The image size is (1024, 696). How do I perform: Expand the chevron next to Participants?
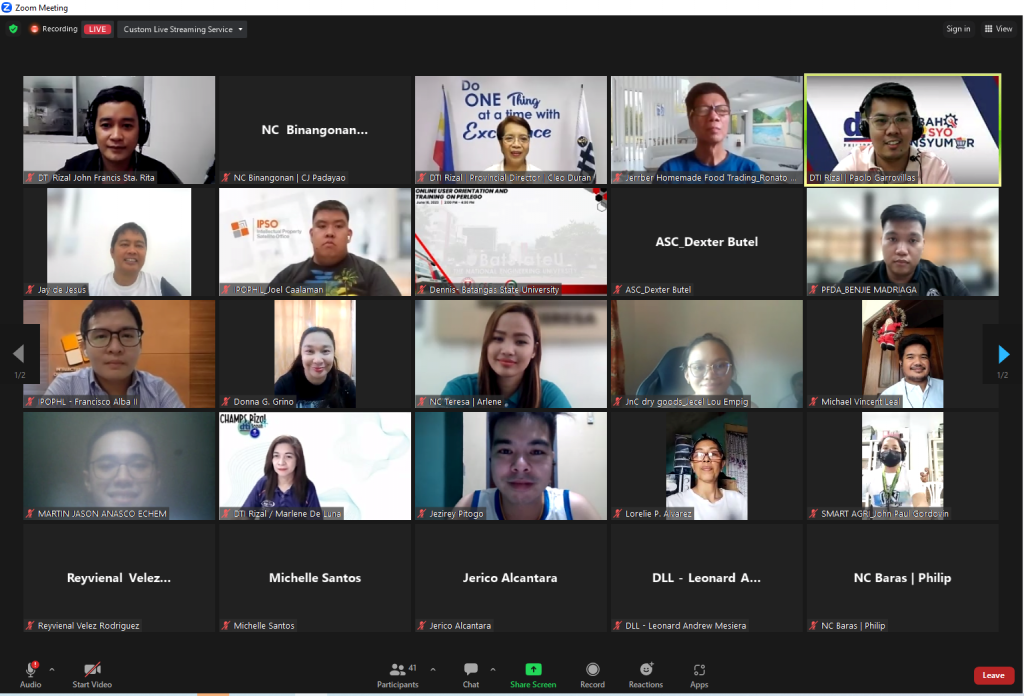point(433,669)
